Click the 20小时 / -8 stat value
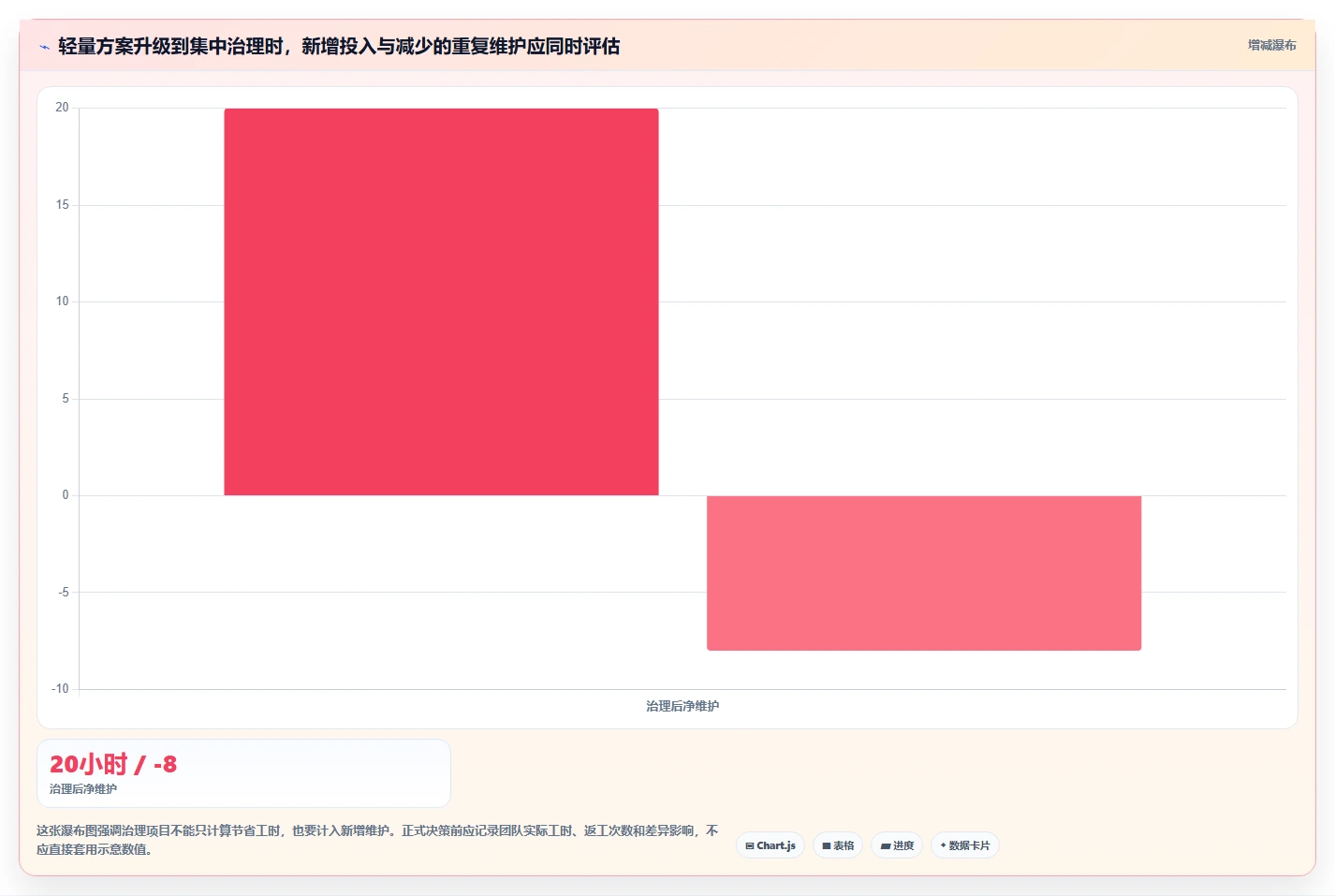This screenshot has width=1335, height=896. 113,764
